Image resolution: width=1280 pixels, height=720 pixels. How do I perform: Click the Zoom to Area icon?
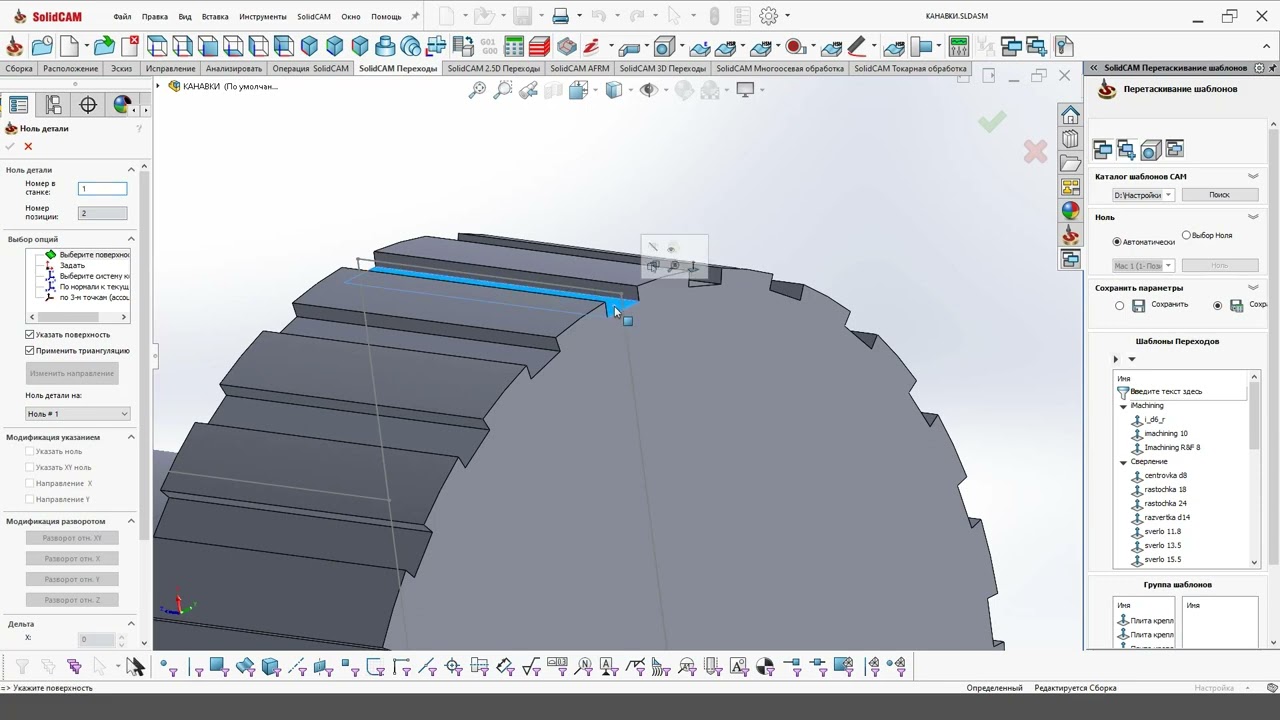point(503,90)
